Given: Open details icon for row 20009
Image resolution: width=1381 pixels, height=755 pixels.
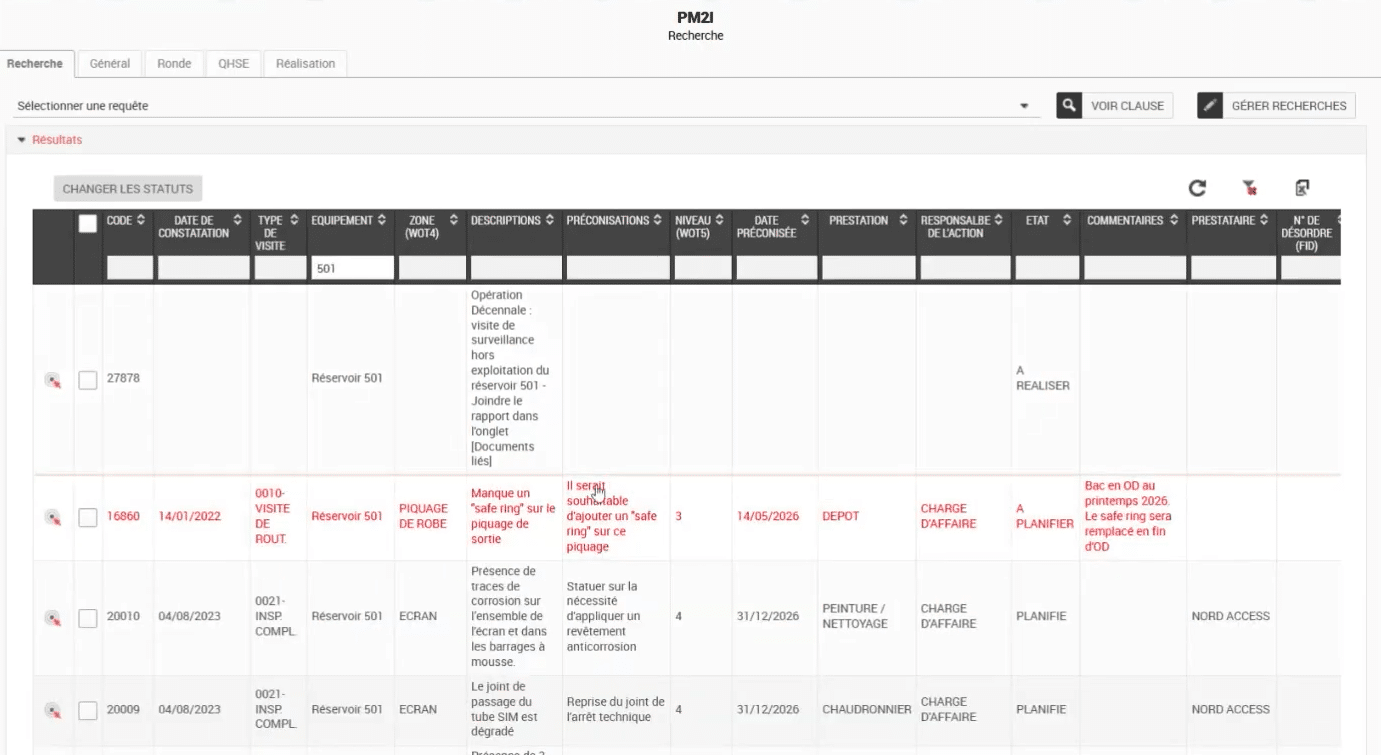Looking at the screenshot, I should [x=53, y=710].
